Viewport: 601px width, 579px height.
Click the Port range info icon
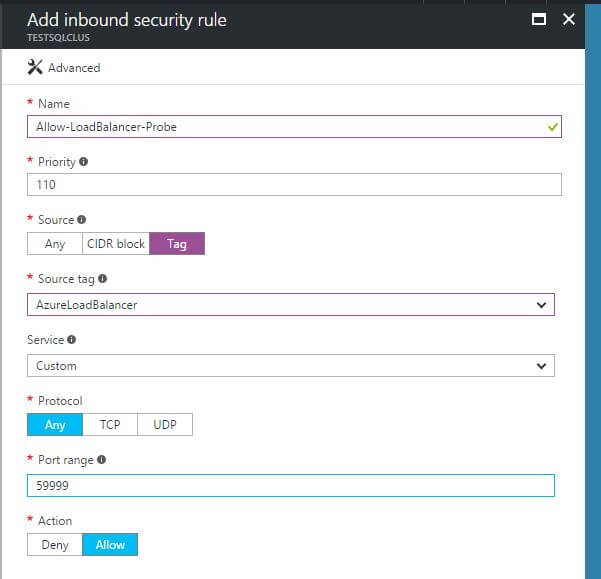tap(103, 461)
